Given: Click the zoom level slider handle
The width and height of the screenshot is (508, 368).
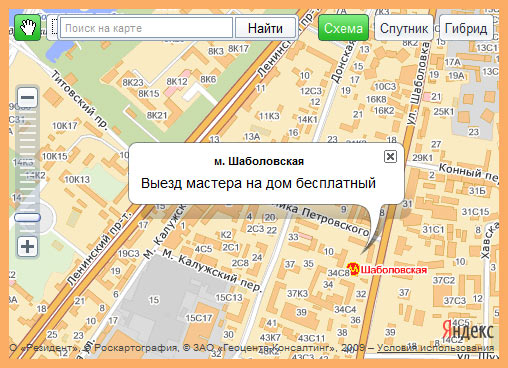Looking at the screenshot, I should coord(27,218).
